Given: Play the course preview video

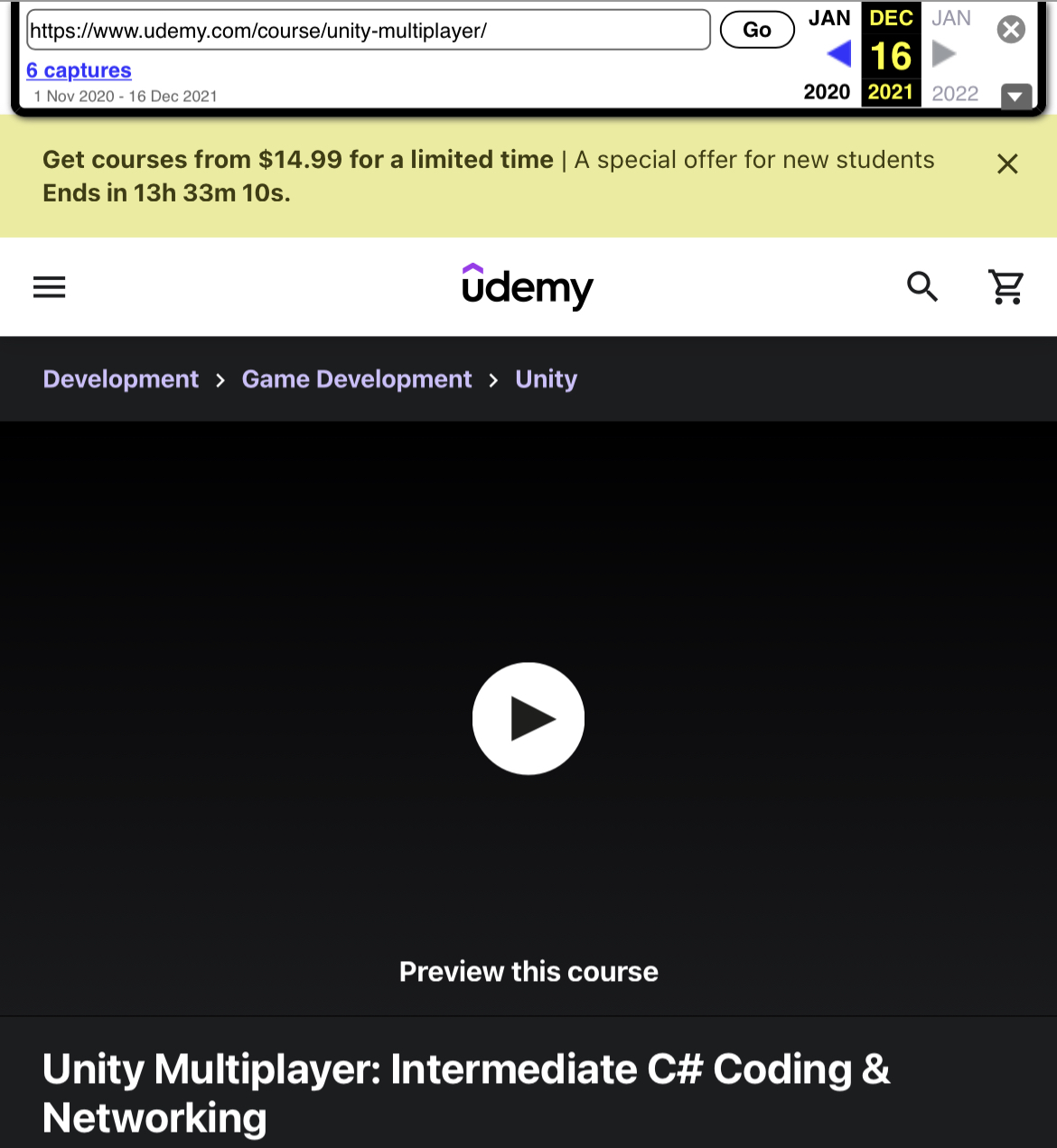Looking at the screenshot, I should click(x=528, y=719).
